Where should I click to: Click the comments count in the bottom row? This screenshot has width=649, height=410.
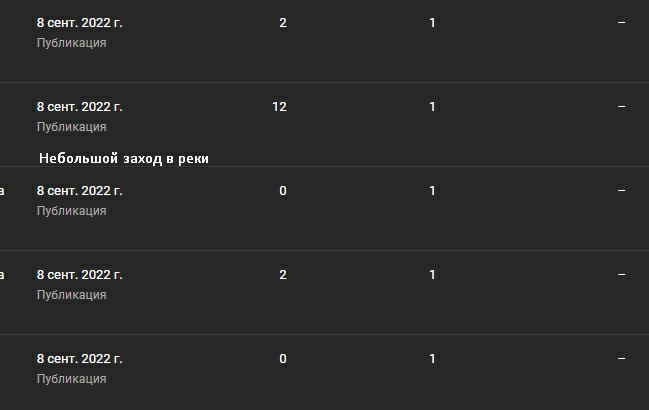[432, 358]
